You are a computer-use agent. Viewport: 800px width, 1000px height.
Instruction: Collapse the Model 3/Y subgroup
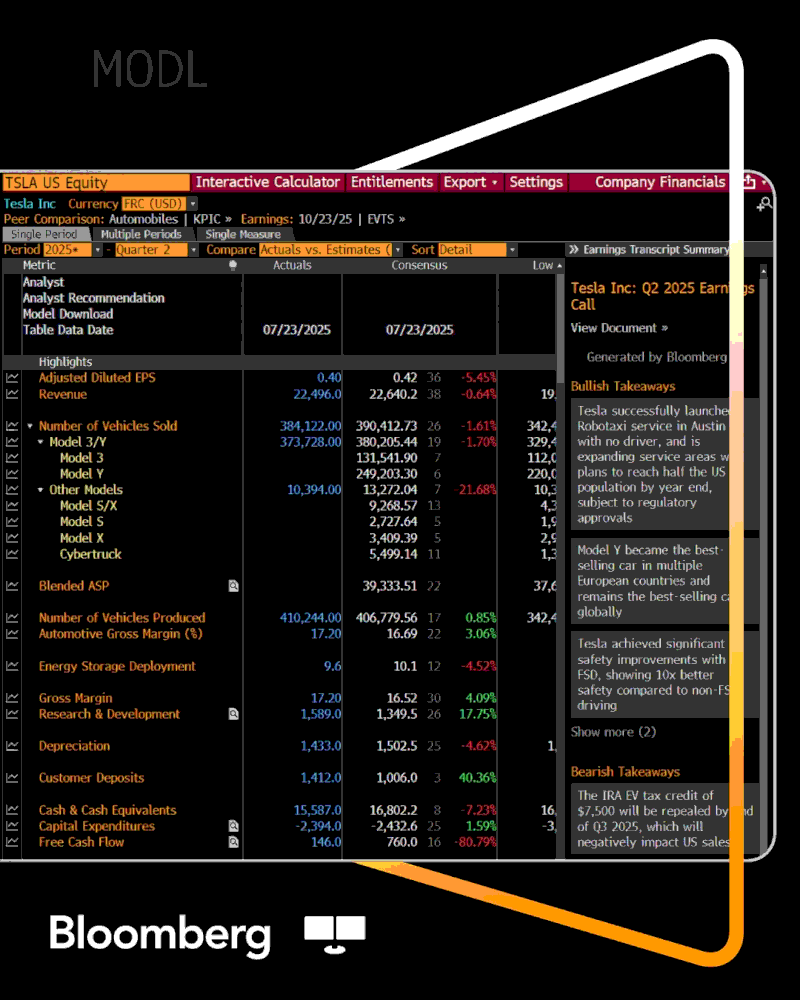pyautogui.click(x=41, y=442)
